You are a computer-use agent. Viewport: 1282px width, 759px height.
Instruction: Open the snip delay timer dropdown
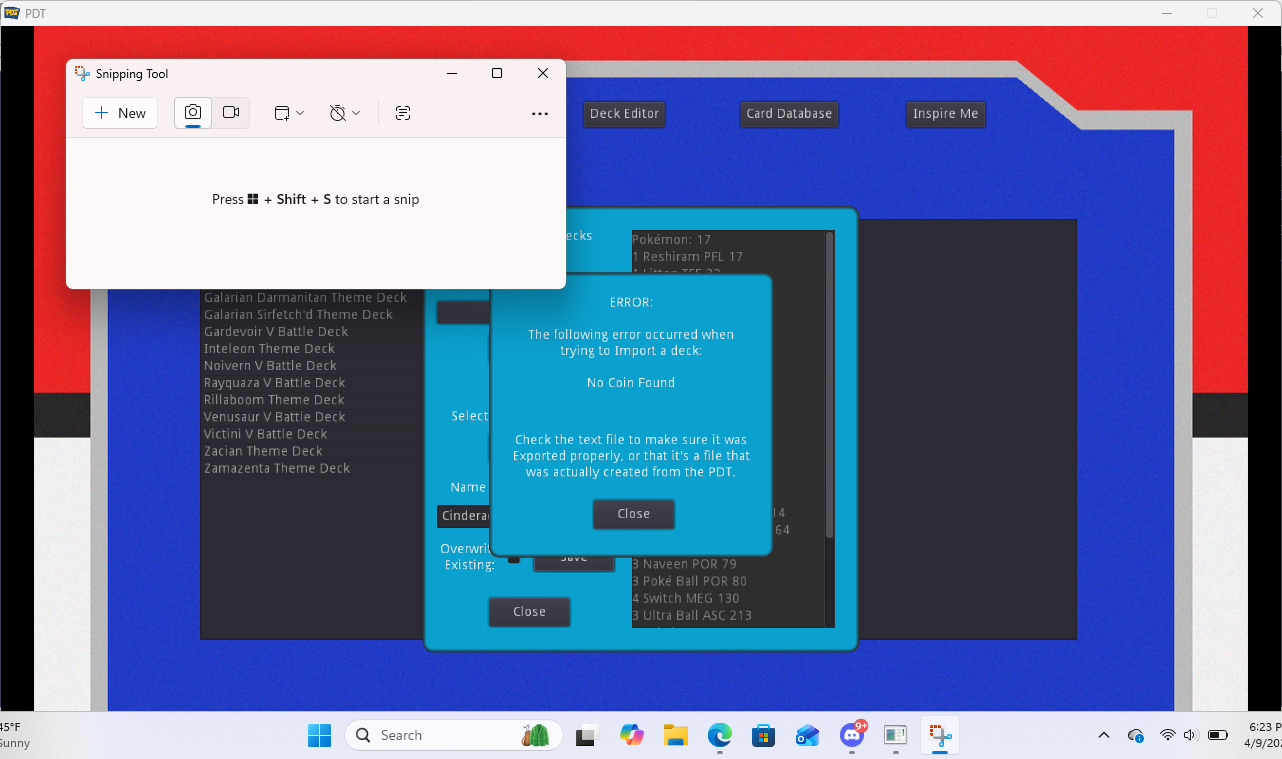345,113
